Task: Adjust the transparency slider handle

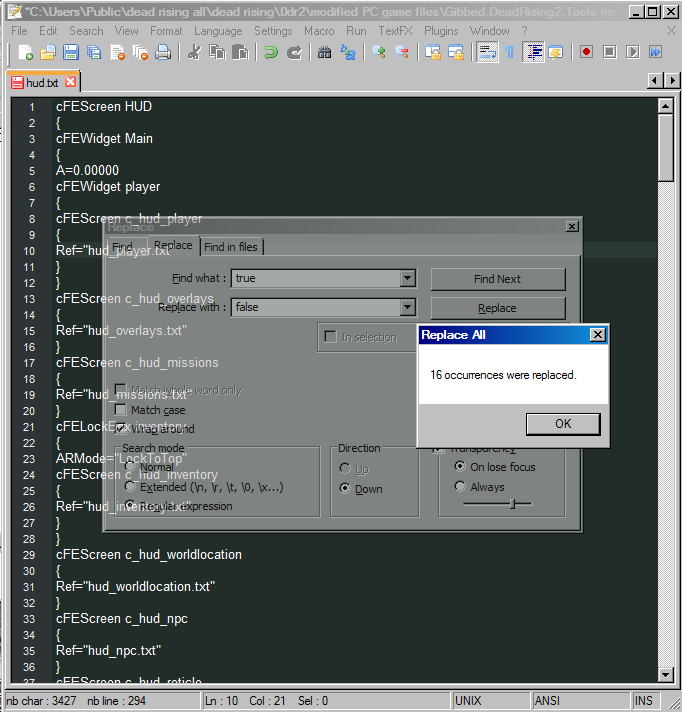Action: point(513,504)
